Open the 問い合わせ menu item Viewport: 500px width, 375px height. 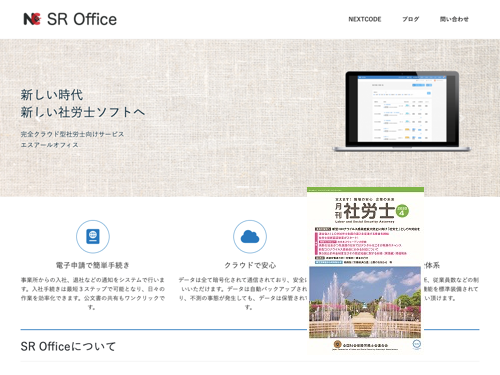pos(454,19)
